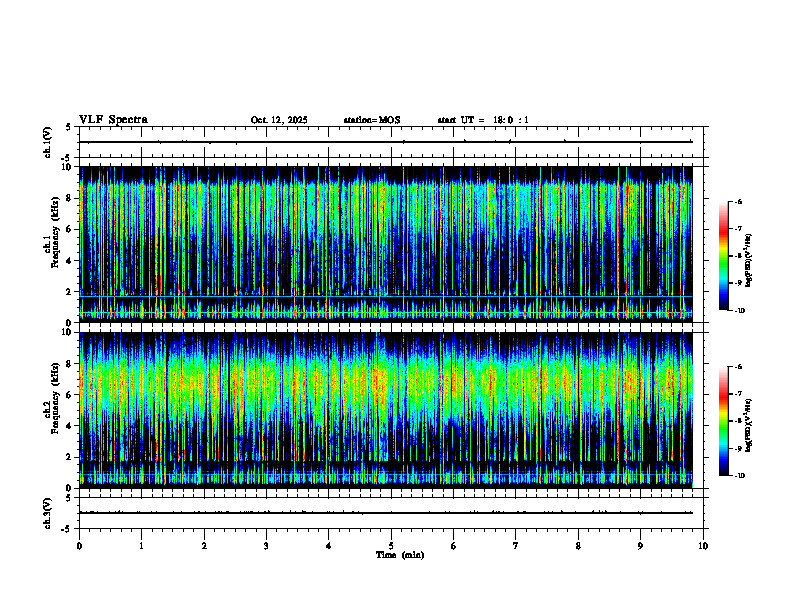792x612 pixels.
Task: Click the ch.1 spectrogram color bar
Action: tap(723, 256)
